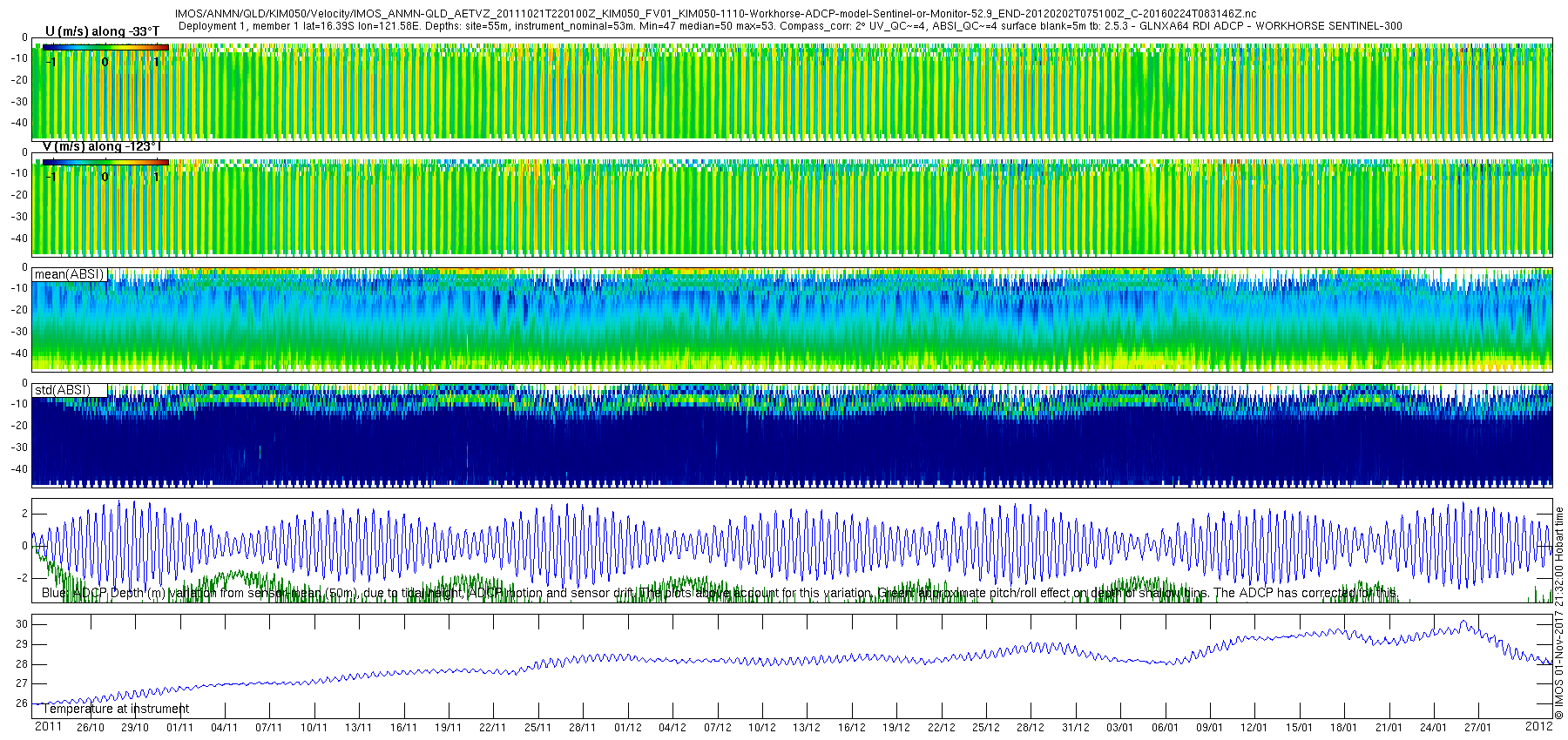Select the 'U (m/s) along -33°T' panel label

click(x=102, y=31)
